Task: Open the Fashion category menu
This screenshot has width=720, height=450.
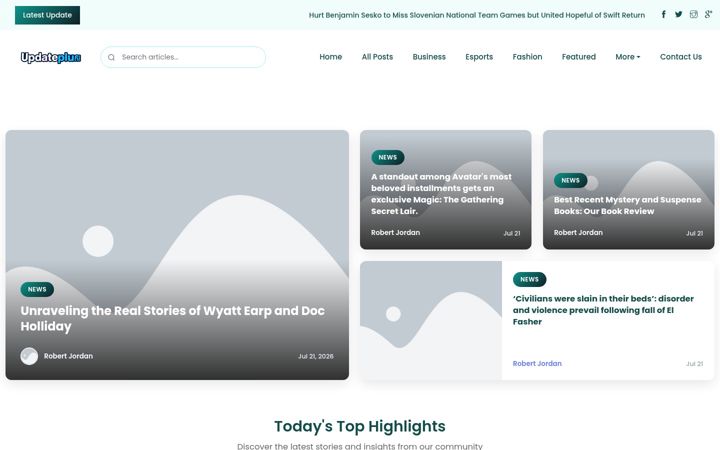Action: (527, 57)
